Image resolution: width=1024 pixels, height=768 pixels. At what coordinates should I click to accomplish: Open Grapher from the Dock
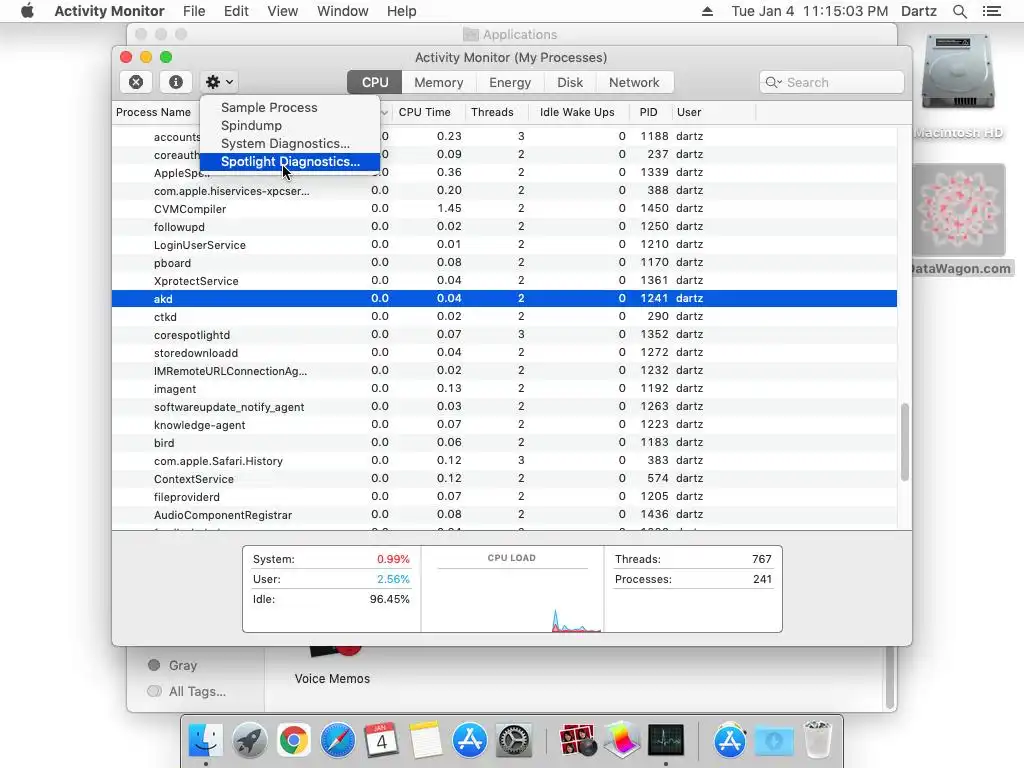(x=622, y=741)
